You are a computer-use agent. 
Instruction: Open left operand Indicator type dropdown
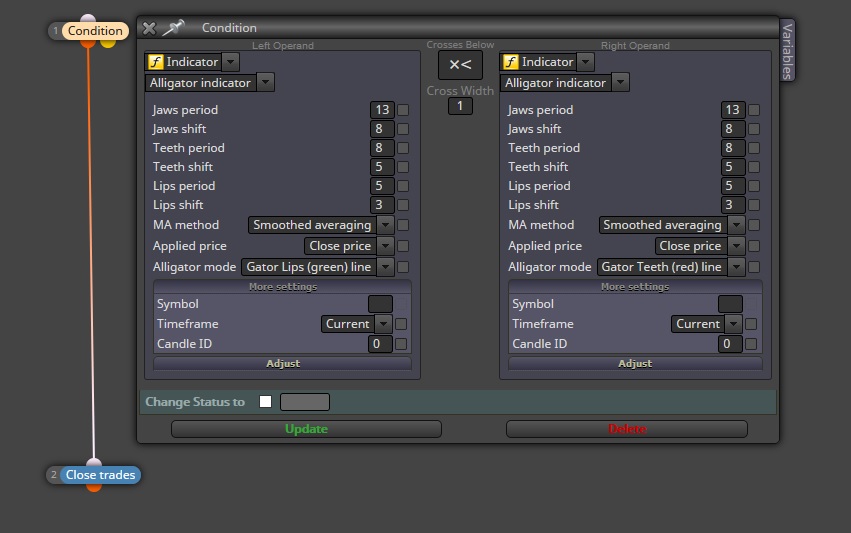pos(231,62)
